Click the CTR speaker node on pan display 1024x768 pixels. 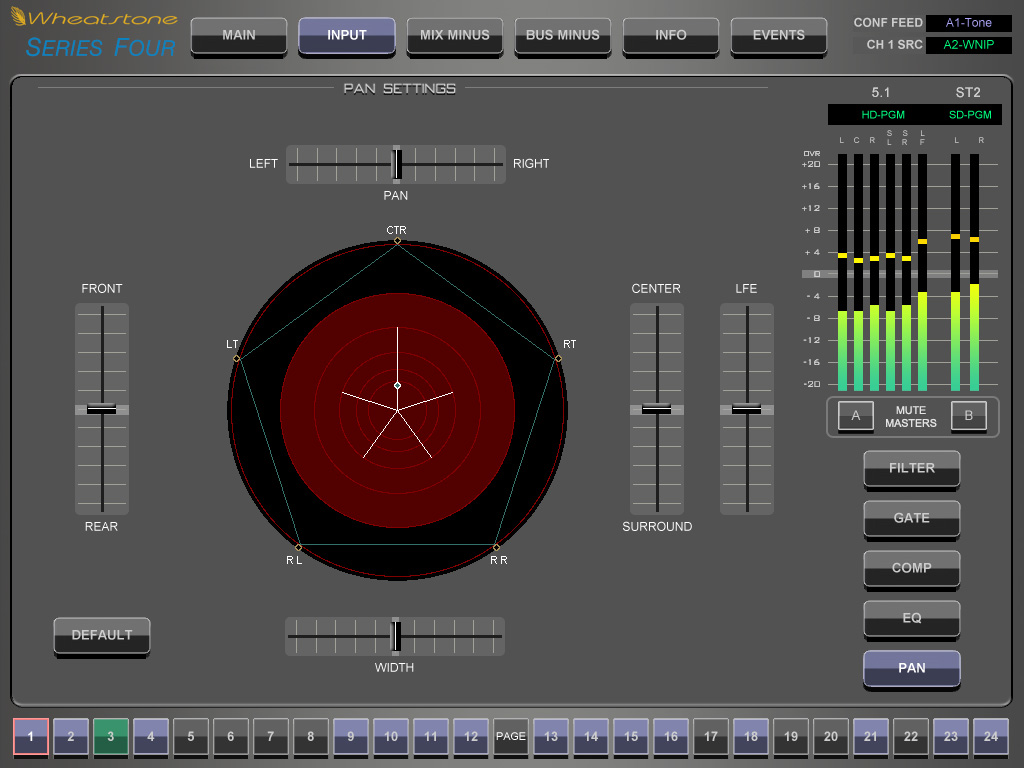pyautogui.click(x=397, y=241)
